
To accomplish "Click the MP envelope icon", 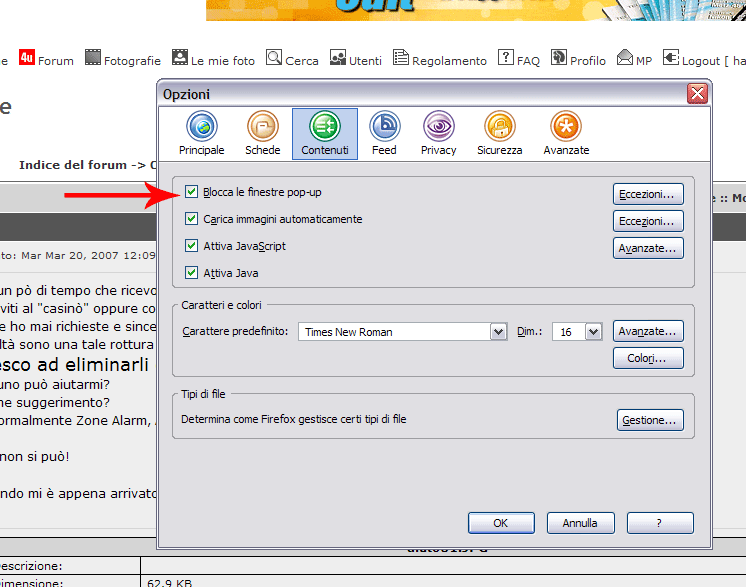I will (x=625, y=57).
